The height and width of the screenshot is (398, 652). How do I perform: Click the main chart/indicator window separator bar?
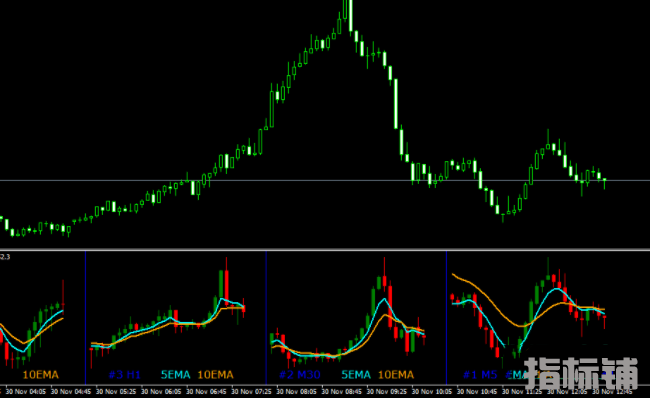325,250
